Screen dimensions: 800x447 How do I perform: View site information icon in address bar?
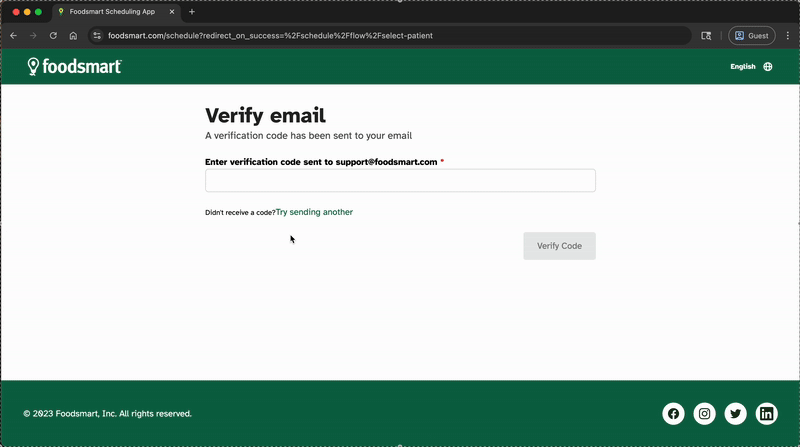point(97,36)
